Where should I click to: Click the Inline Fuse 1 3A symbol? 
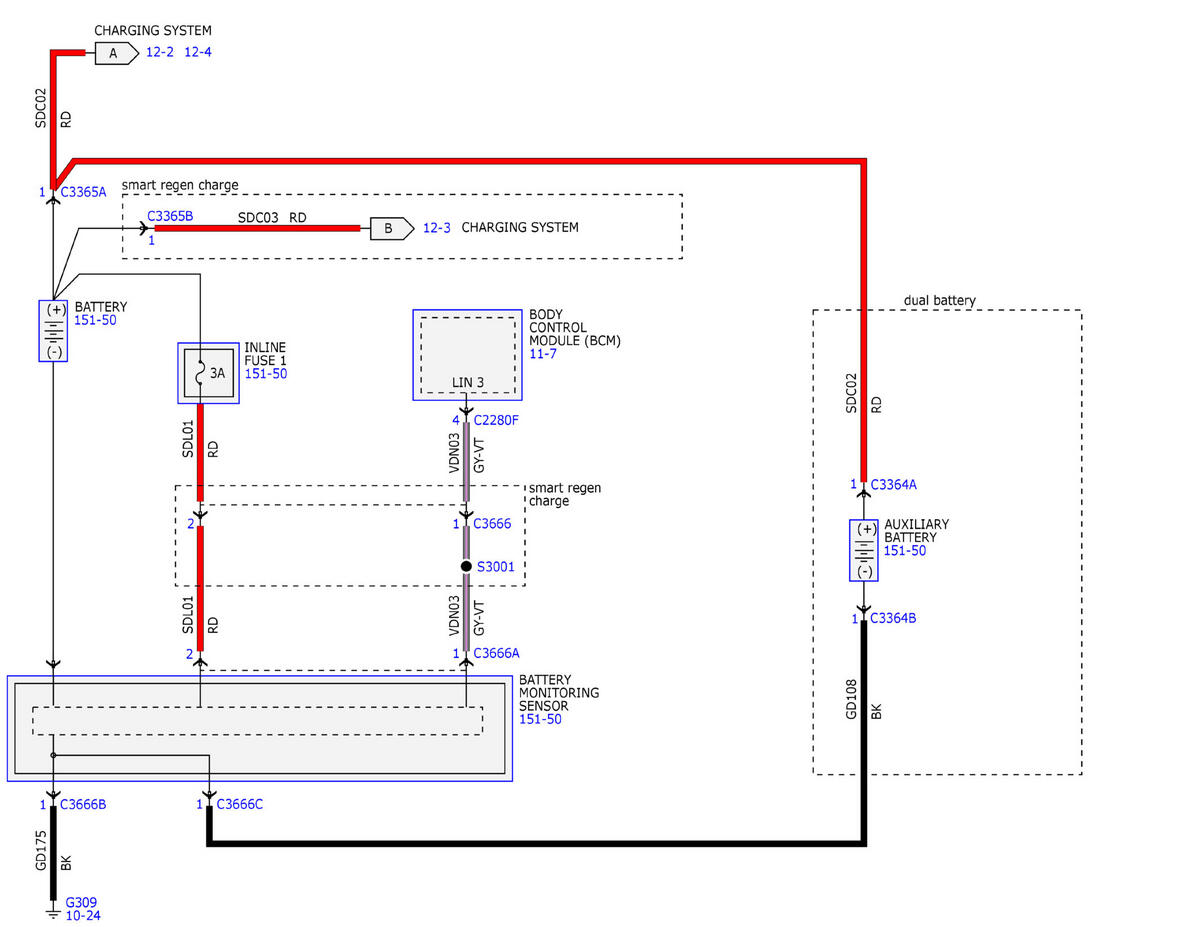209,373
